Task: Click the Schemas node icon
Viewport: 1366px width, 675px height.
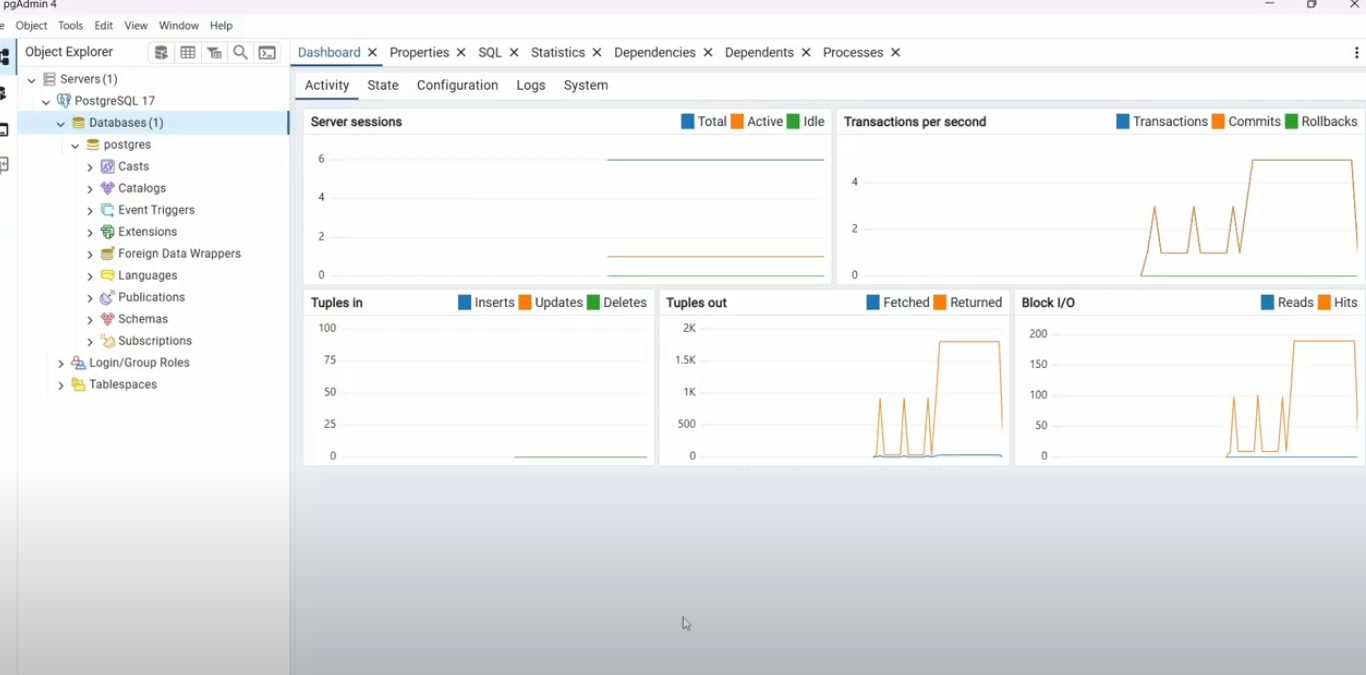Action: click(107, 319)
